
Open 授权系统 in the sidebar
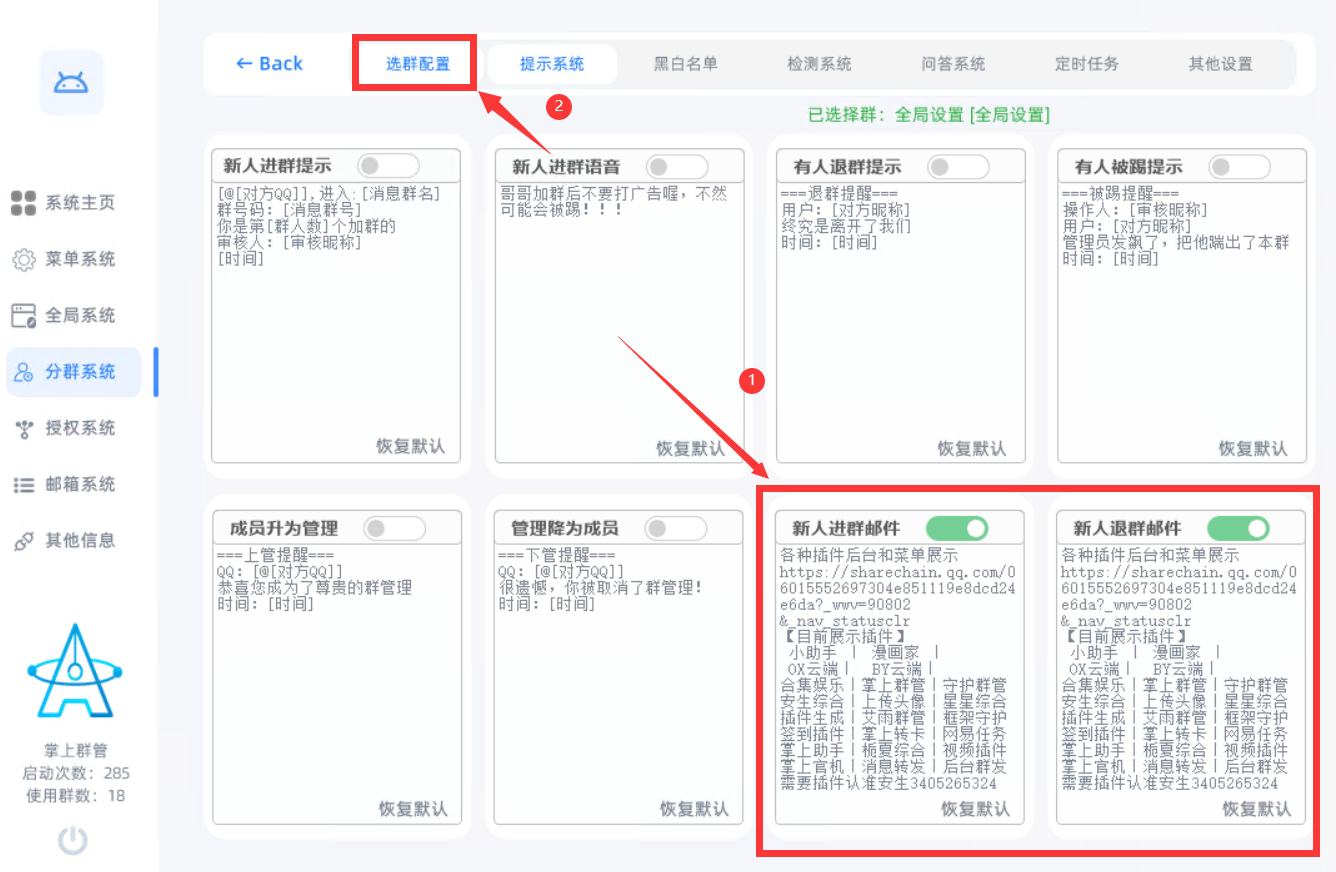(64, 428)
